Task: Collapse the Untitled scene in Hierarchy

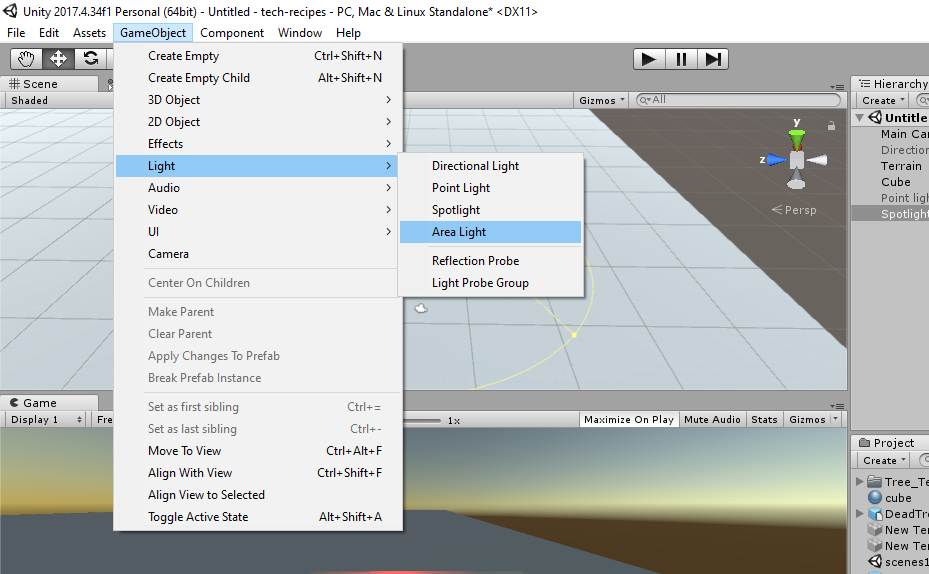Action: [x=860, y=118]
